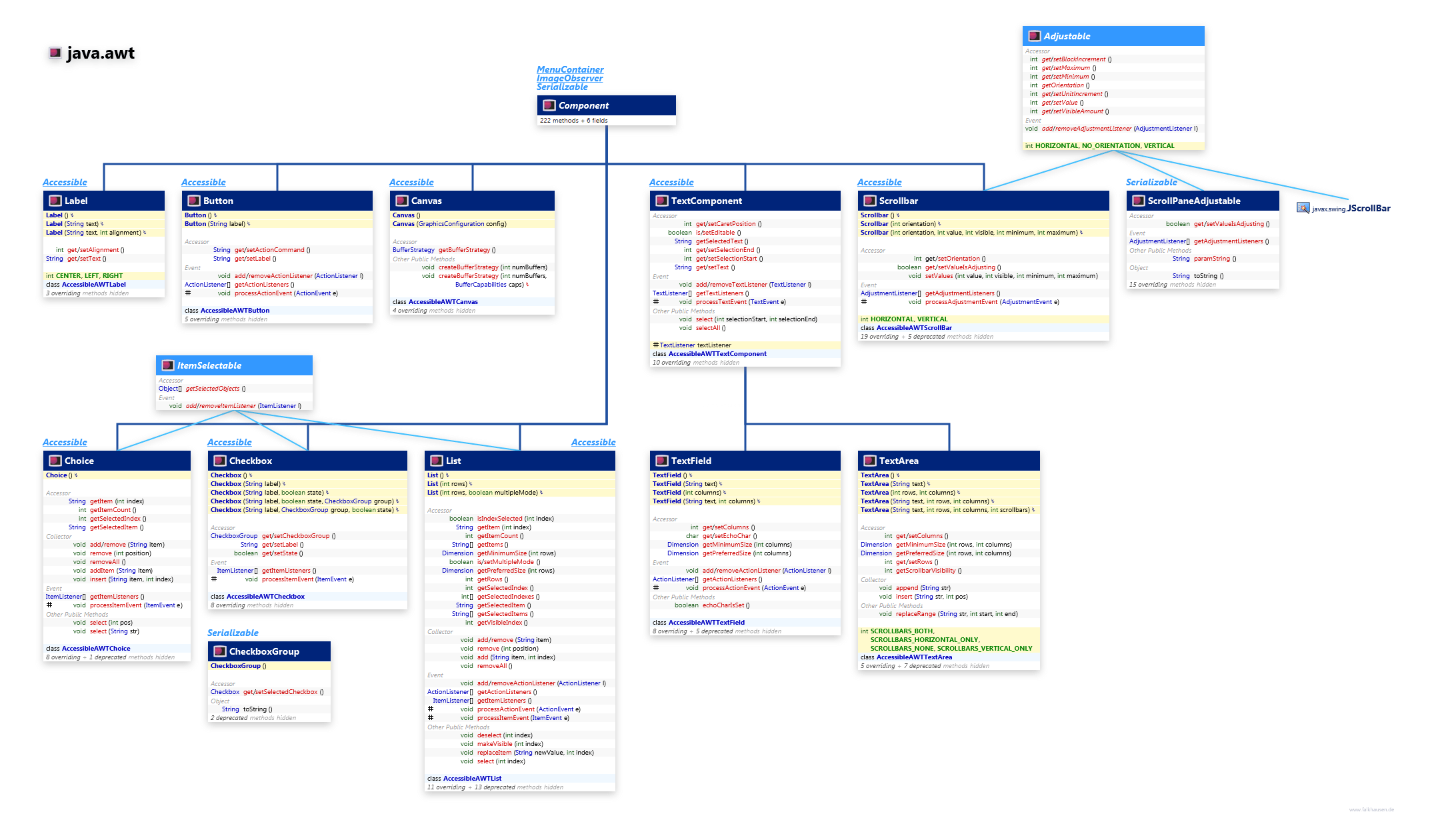
Task: Select the TextComponent class header
Action: (x=706, y=201)
